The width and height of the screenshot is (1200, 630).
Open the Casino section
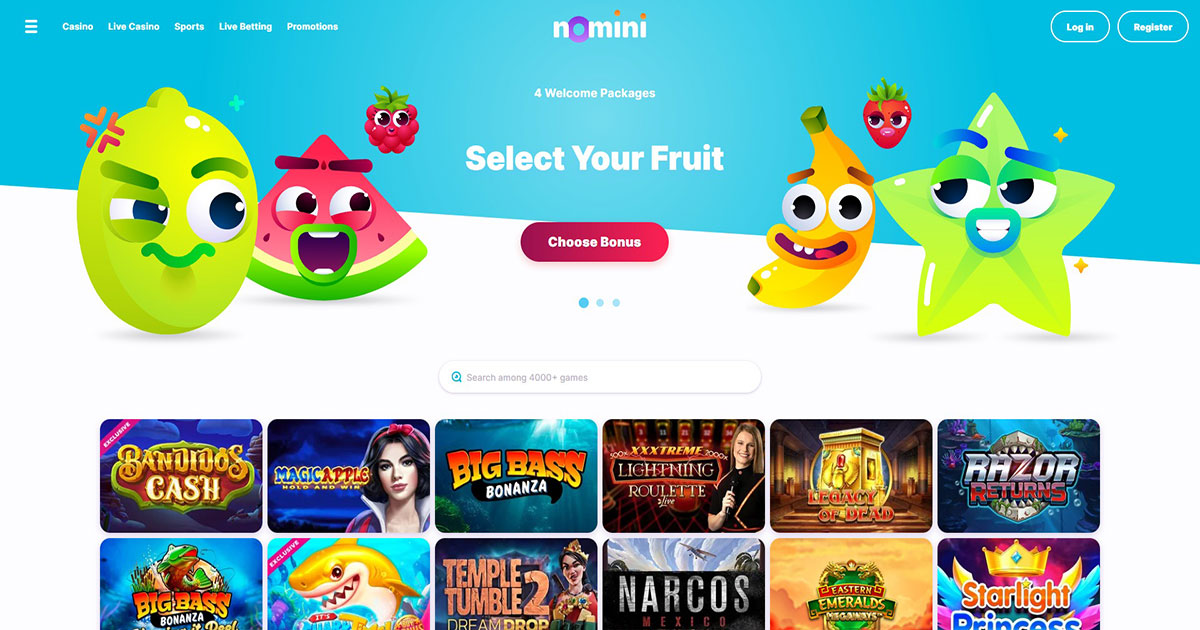tap(78, 27)
